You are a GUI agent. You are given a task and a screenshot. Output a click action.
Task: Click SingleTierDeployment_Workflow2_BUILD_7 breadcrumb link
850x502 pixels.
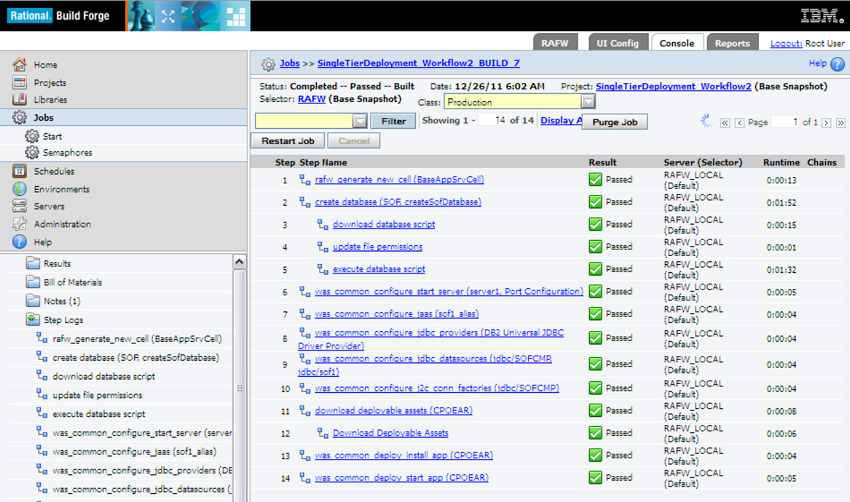click(x=418, y=63)
